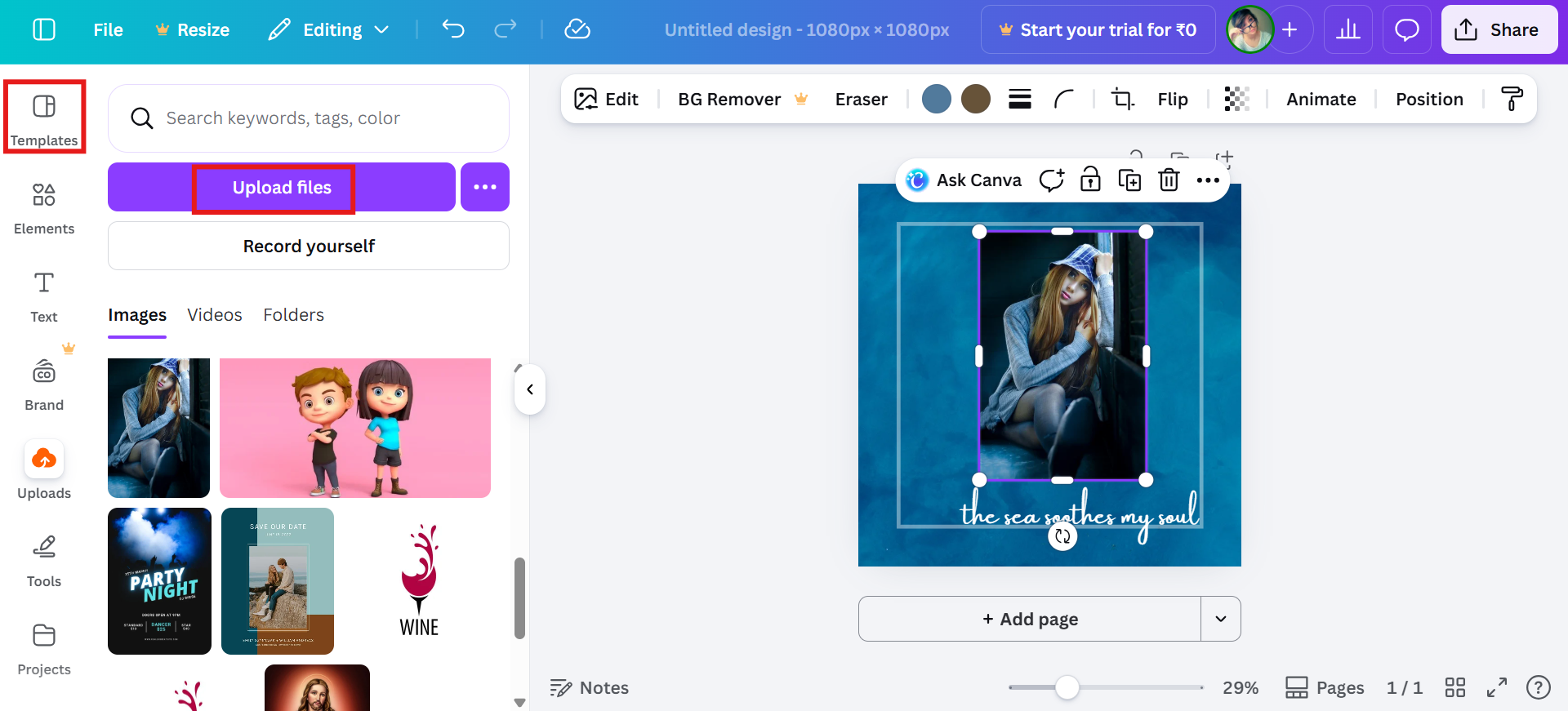Collapse the side panel arrow

pyautogui.click(x=530, y=389)
